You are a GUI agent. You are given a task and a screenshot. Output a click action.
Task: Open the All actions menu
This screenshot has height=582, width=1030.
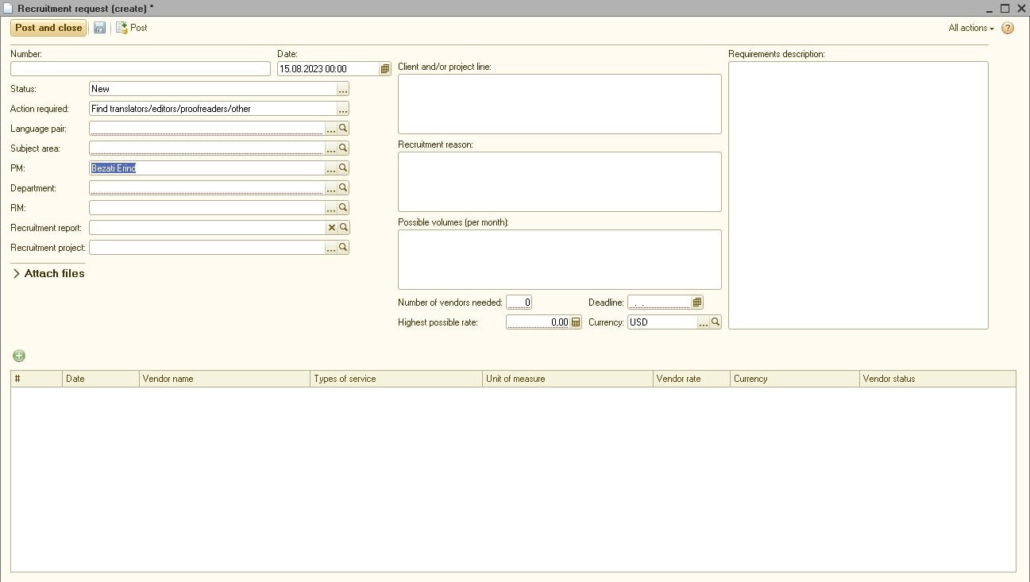click(971, 28)
